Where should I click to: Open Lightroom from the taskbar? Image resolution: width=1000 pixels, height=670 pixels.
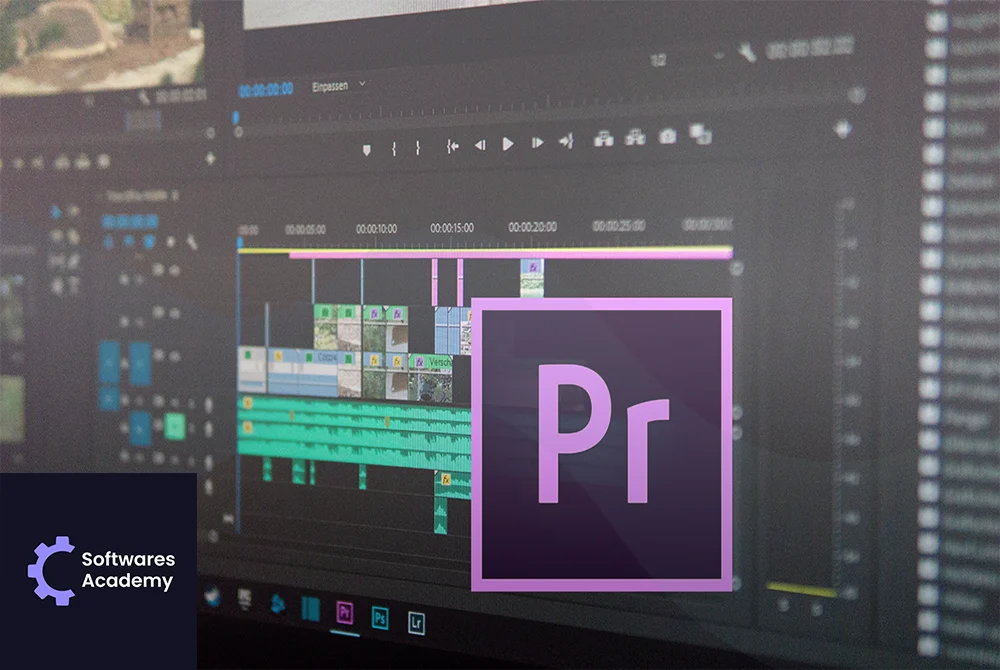click(x=416, y=622)
